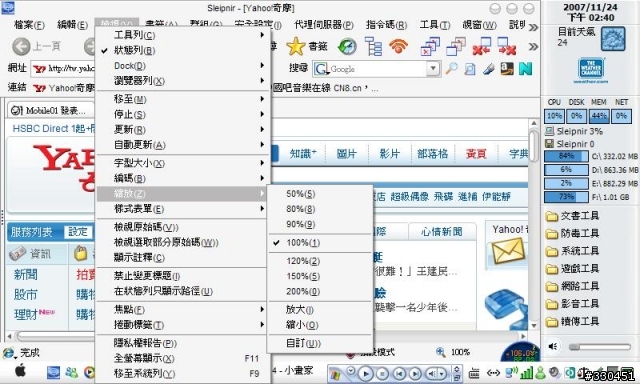Click the highlighter pen icon
The height and width of the screenshot is (384, 640).
click(x=489, y=69)
